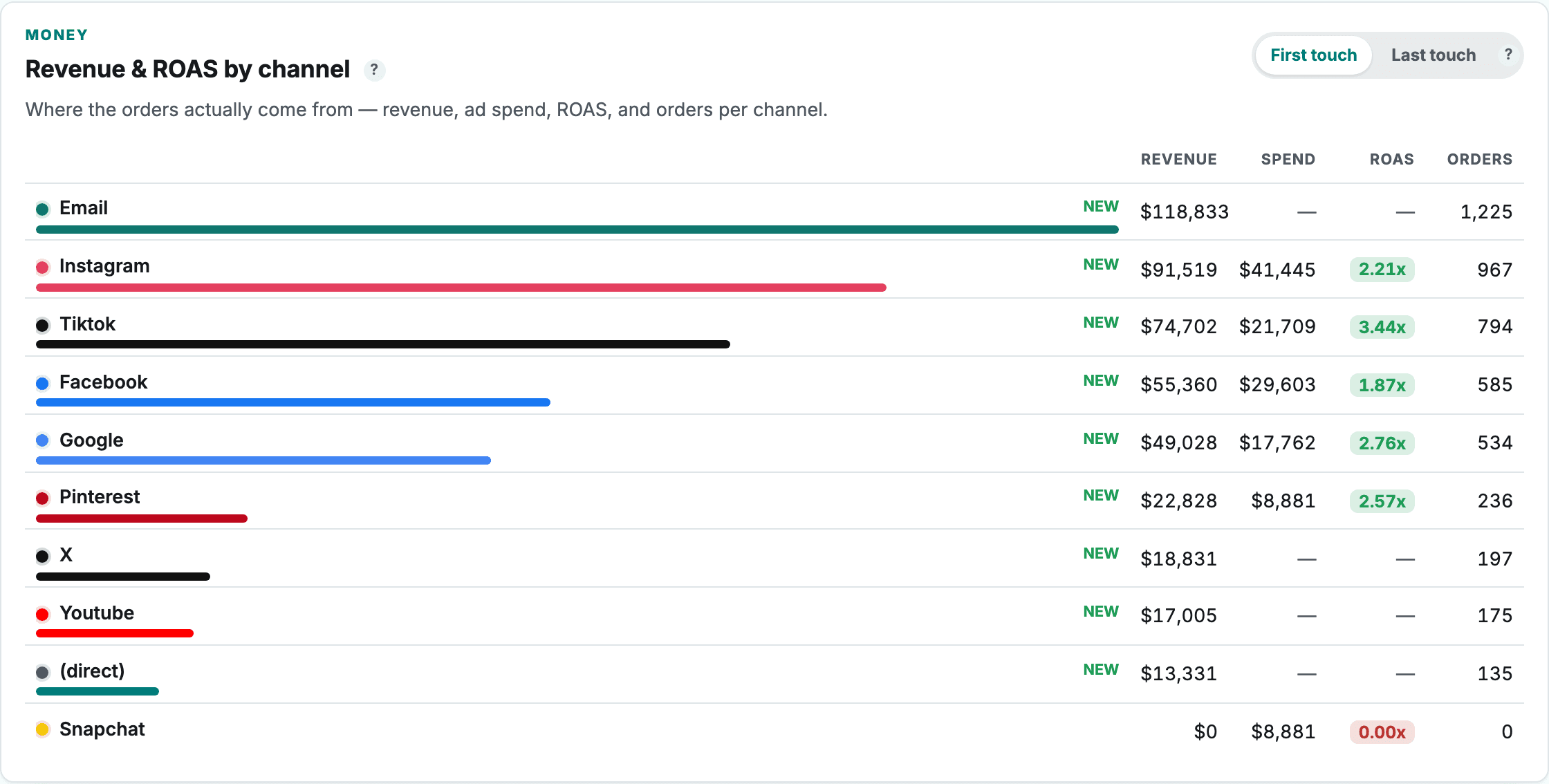
Task: Click the MONEY section label
Action: [57, 35]
